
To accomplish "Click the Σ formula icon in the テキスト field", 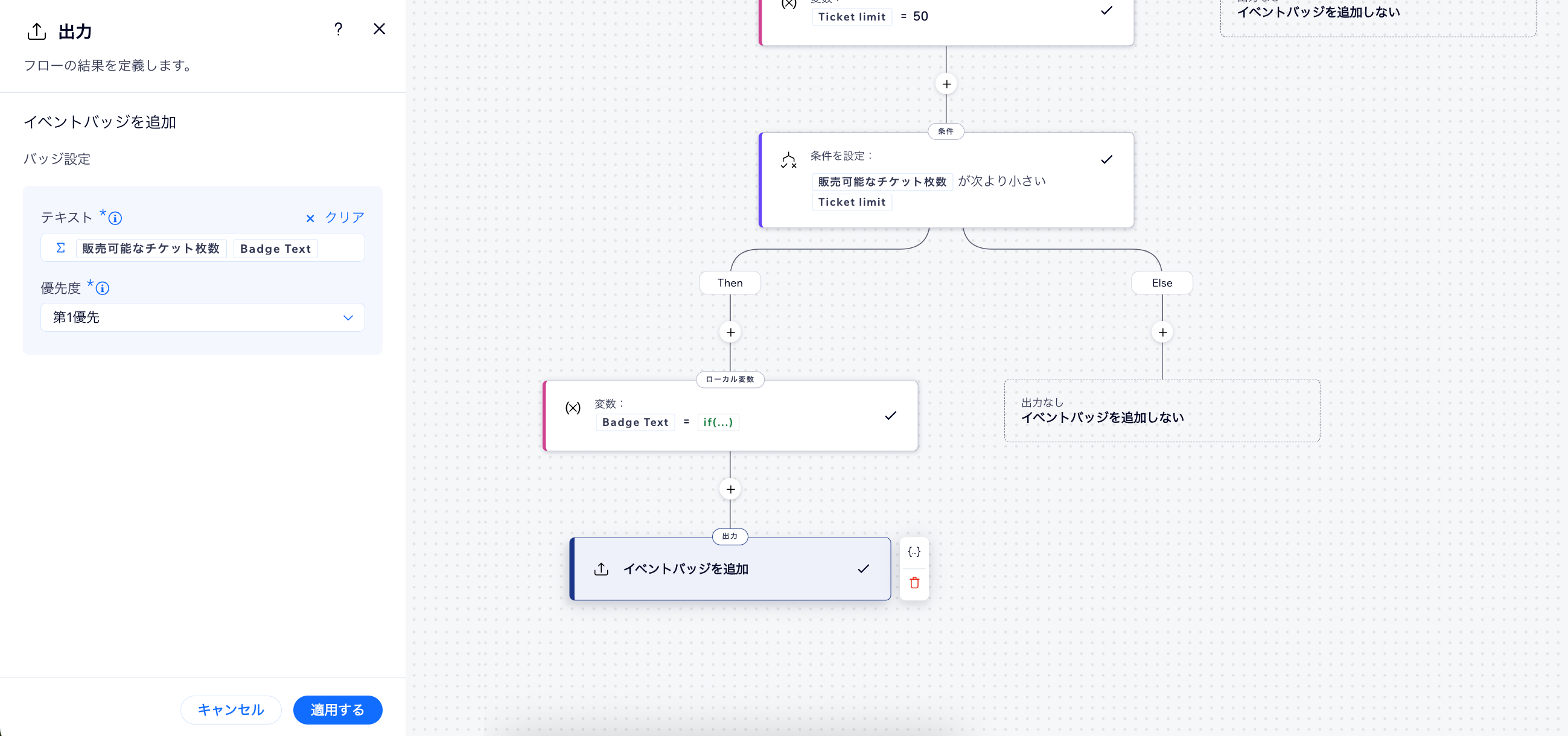I will (x=60, y=247).
